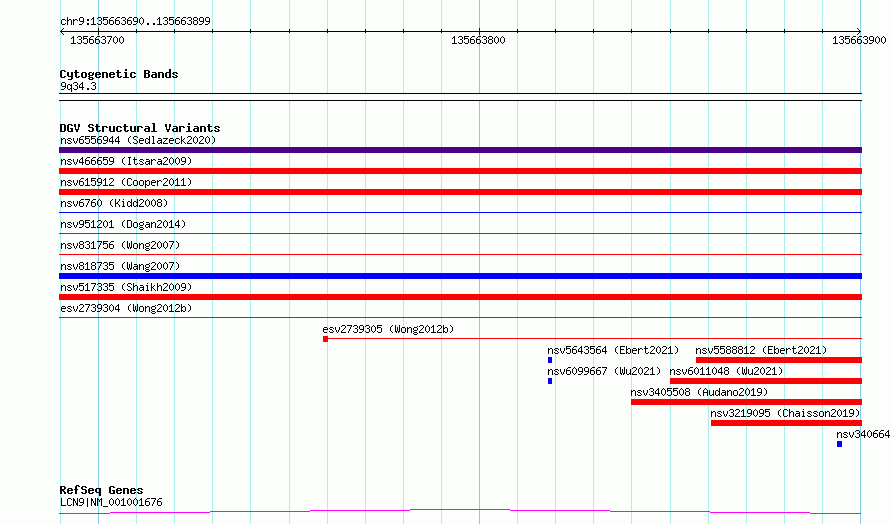Click the purple nsv6556944 variant bar
This screenshot has width=890, height=524.
[460, 150]
